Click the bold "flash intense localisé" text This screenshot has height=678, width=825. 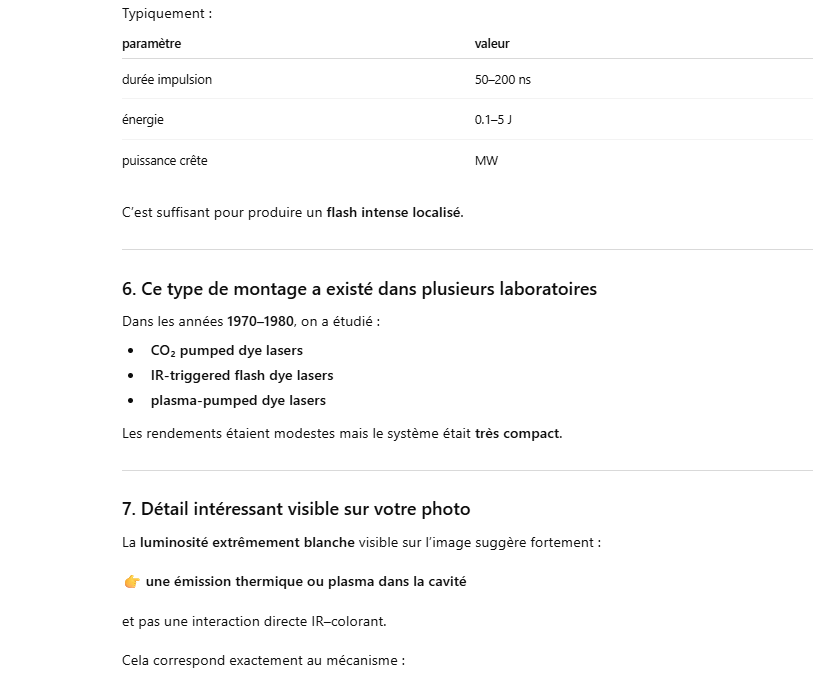pos(394,213)
